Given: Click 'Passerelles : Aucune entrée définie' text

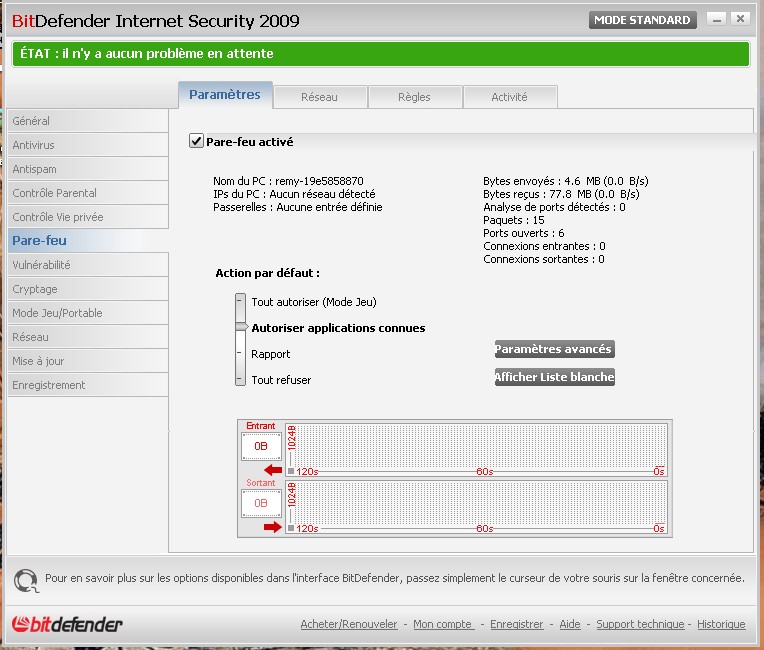Looking at the screenshot, I should (x=298, y=207).
